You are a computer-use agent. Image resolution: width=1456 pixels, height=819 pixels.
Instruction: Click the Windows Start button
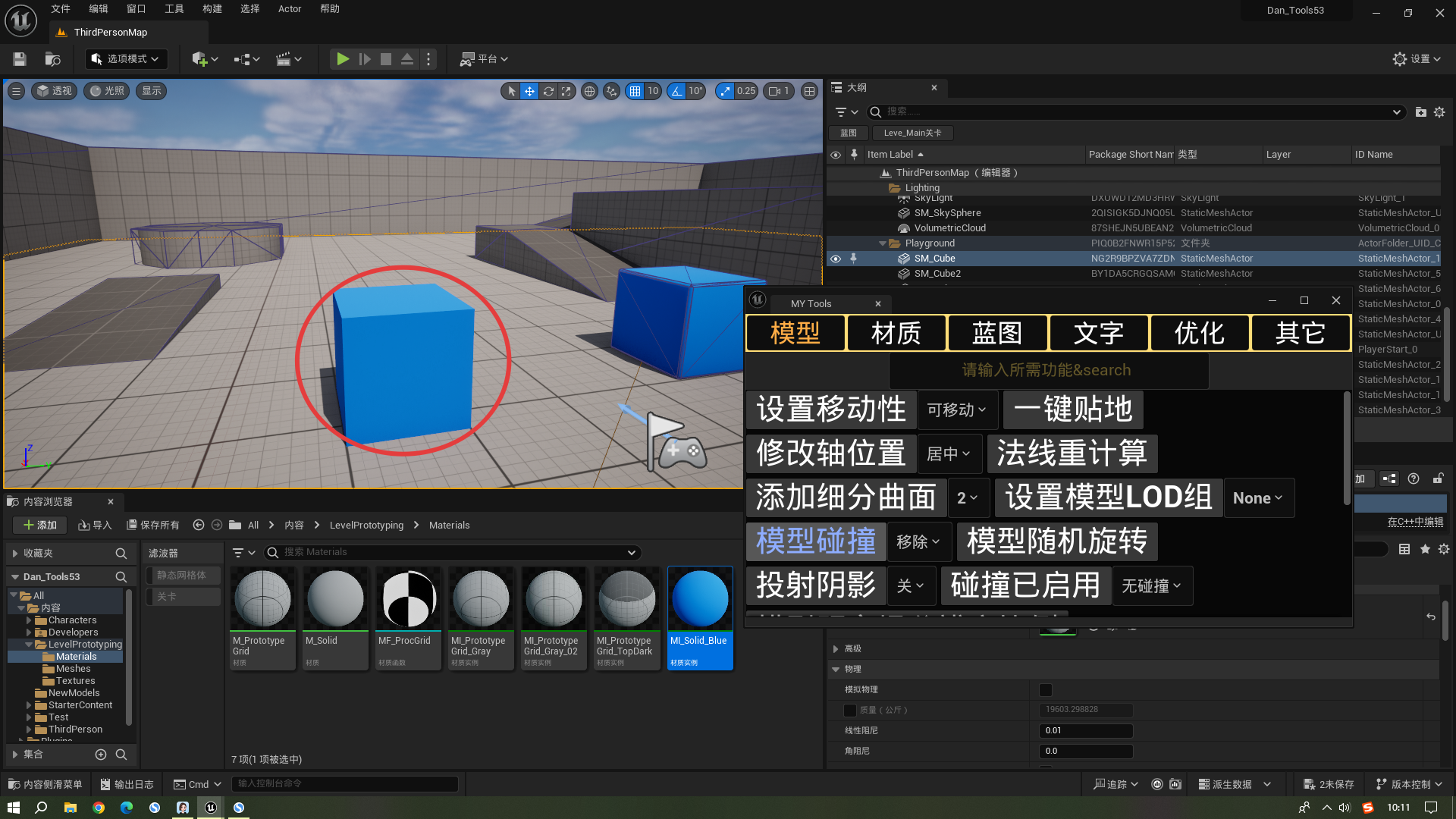[14, 808]
